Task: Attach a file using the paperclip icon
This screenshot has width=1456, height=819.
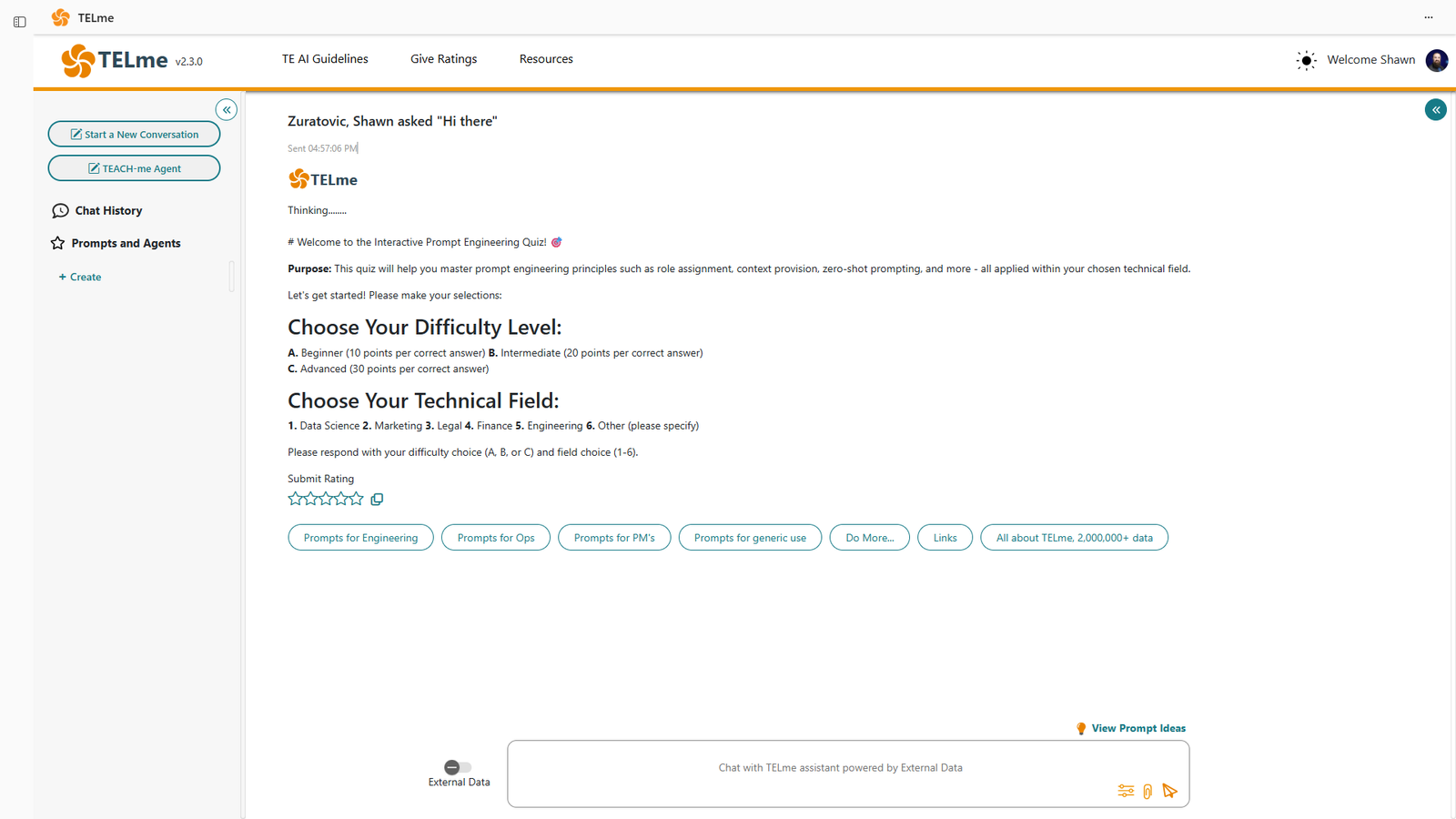Action: tap(1148, 792)
